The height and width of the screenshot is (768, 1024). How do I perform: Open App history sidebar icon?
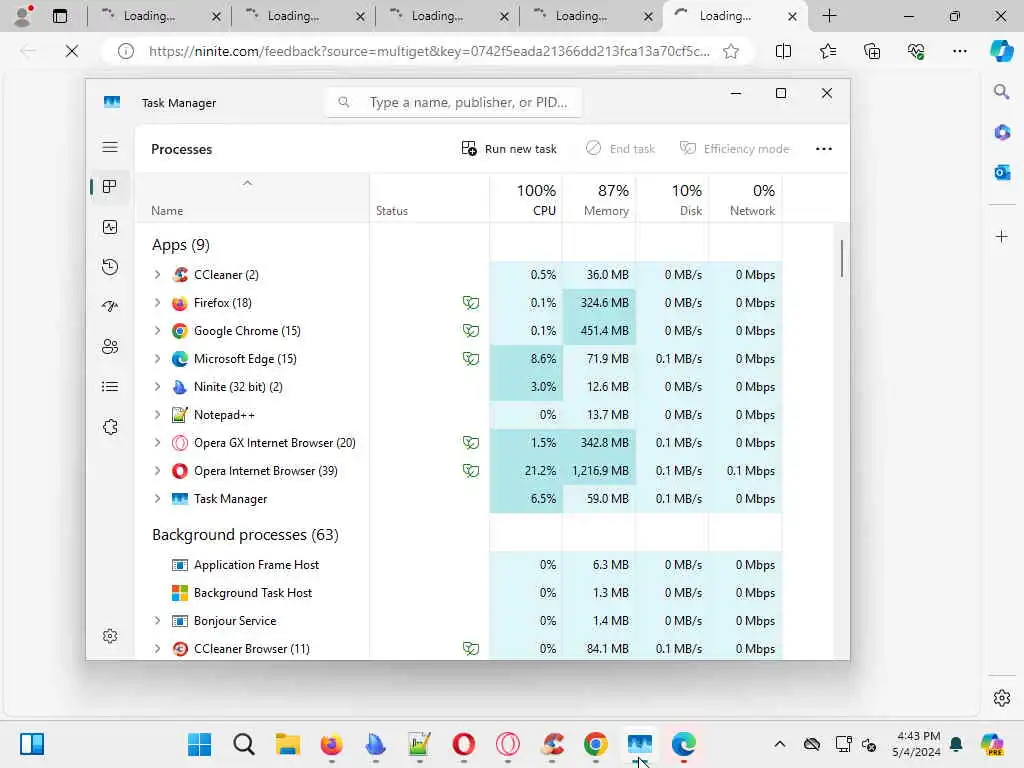point(110,266)
